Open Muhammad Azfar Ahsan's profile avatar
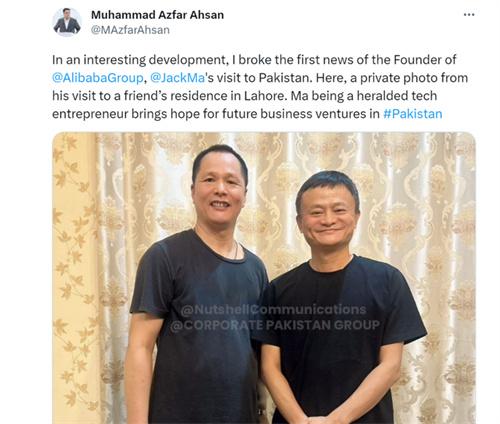Screen dimensions: 500x424 tap(67, 22)
